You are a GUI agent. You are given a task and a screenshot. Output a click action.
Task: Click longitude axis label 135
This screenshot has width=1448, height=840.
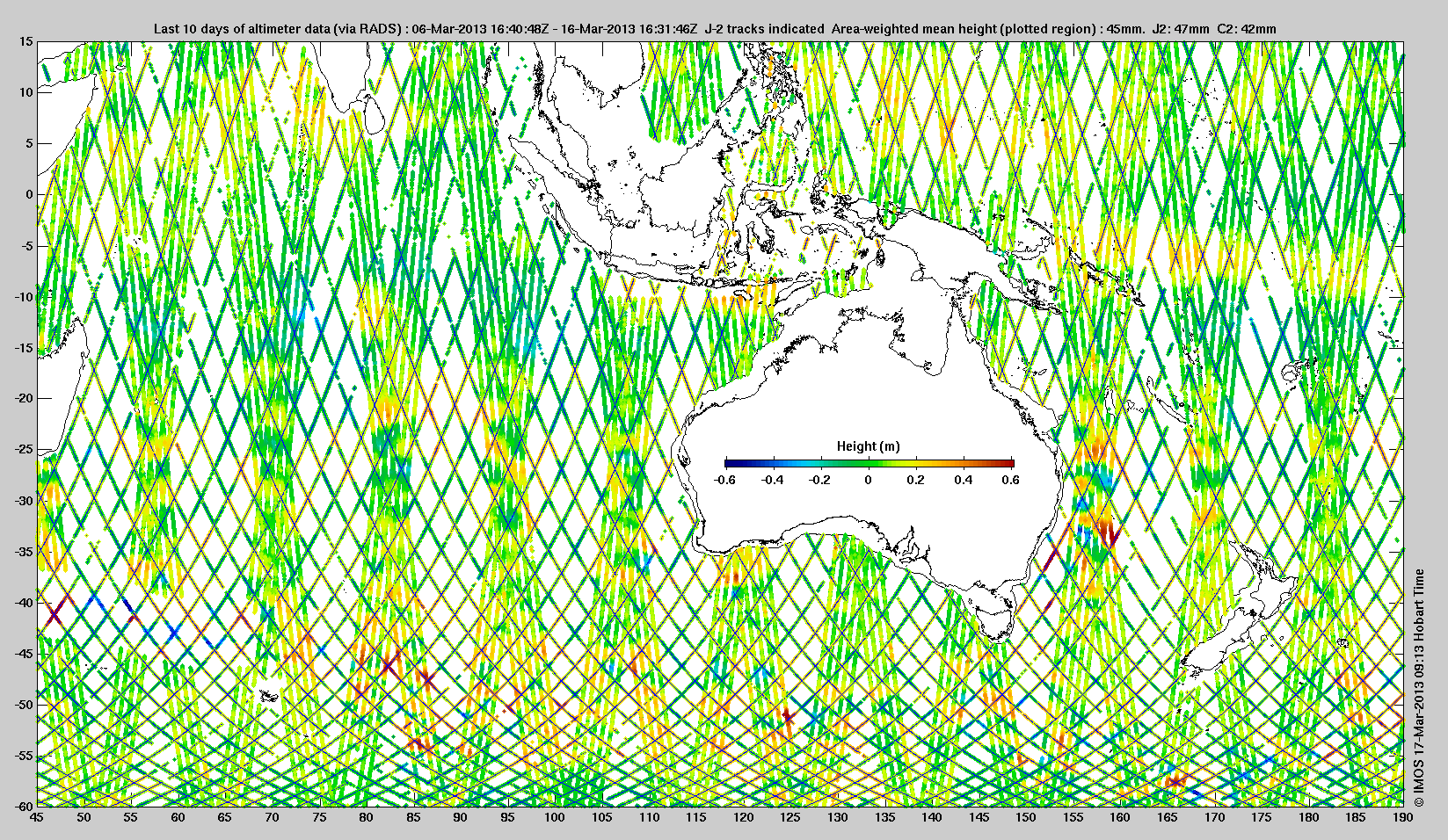(x=884, y=818)
